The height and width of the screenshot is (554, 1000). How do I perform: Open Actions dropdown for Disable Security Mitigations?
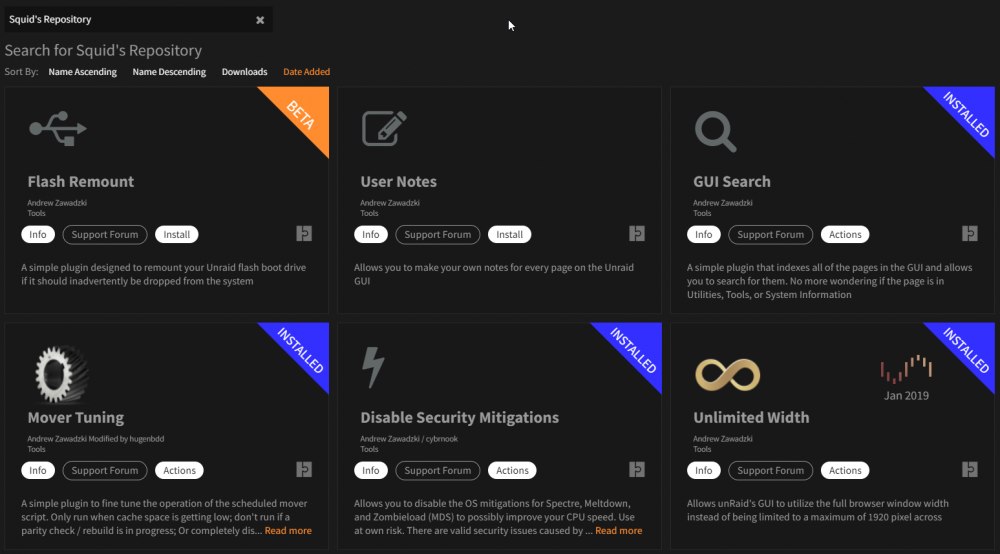[x=512, y=470]
